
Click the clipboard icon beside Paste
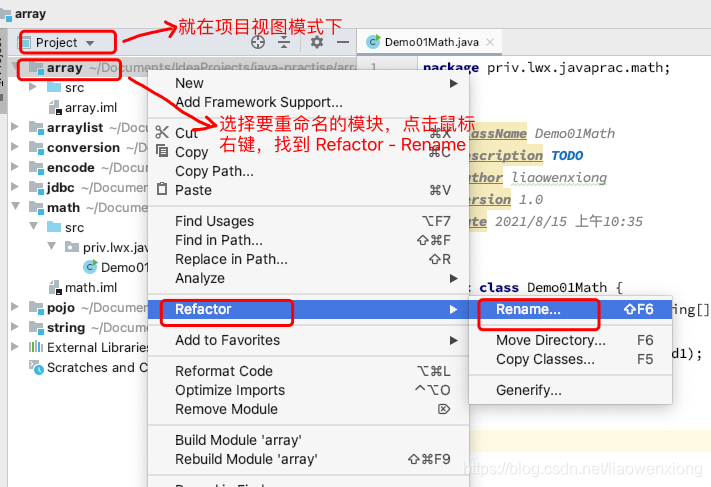162,189
